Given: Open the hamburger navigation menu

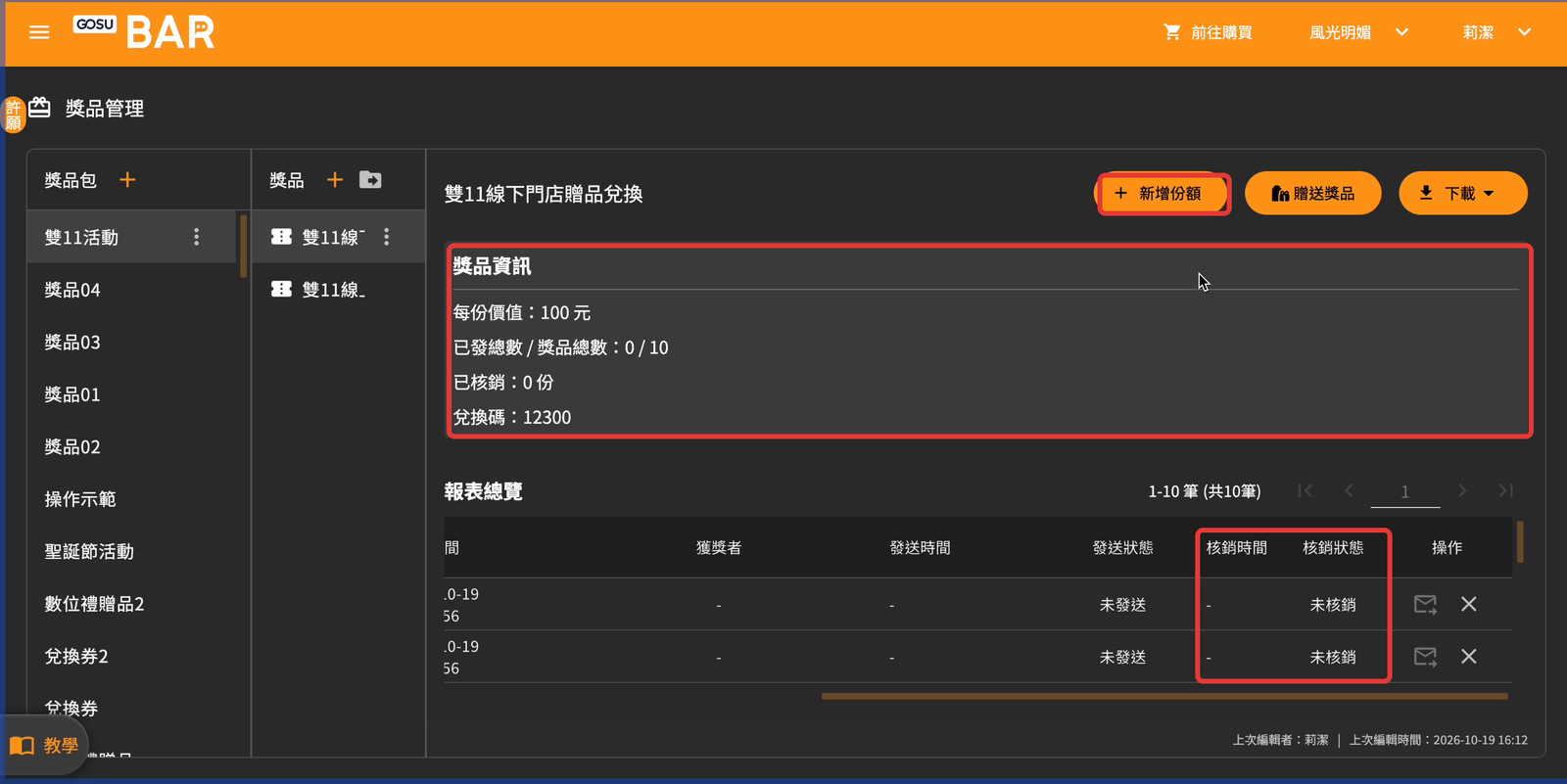Looking at the screenshot, I should (x=39, y=32).
